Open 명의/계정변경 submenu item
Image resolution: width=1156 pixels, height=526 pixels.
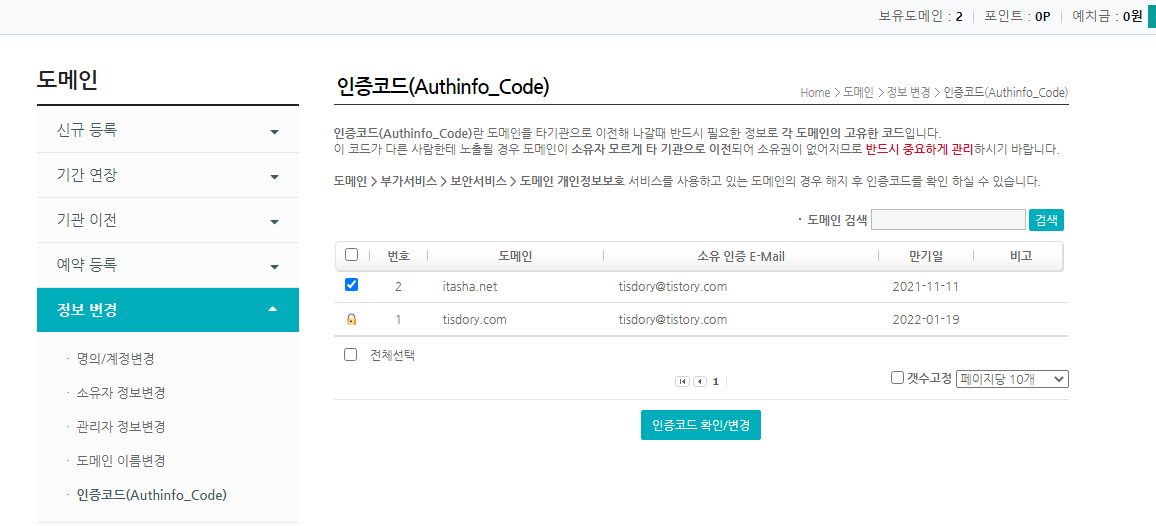115,359
